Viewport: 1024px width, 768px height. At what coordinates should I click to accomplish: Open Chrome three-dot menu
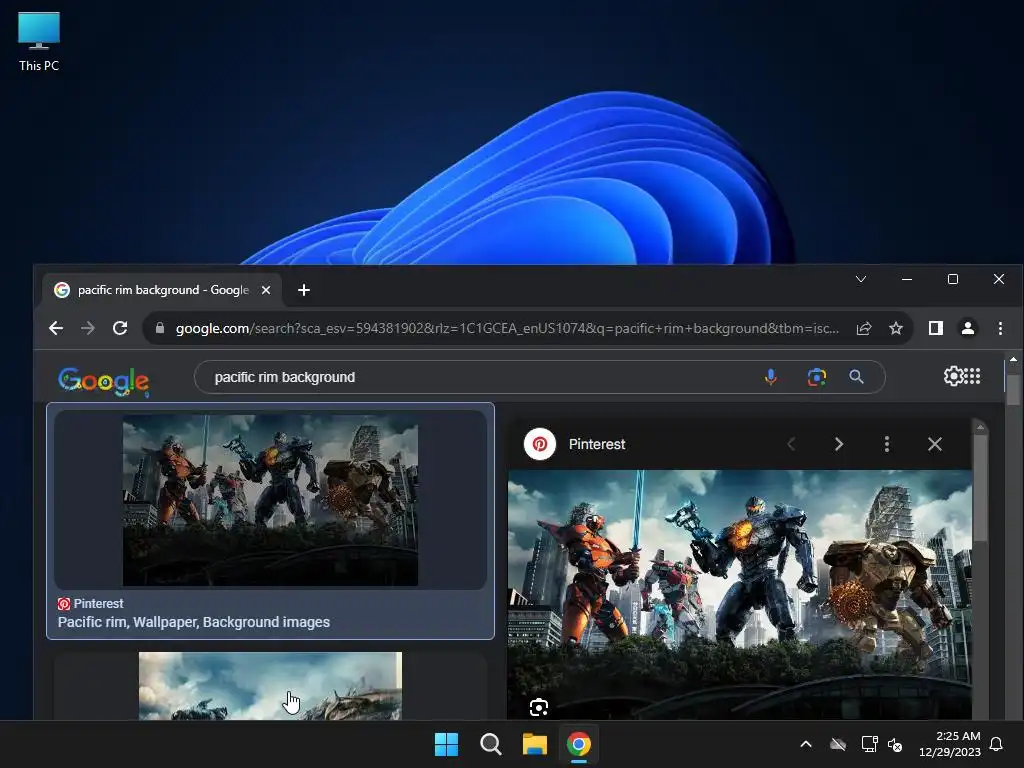coord(1000,328)
